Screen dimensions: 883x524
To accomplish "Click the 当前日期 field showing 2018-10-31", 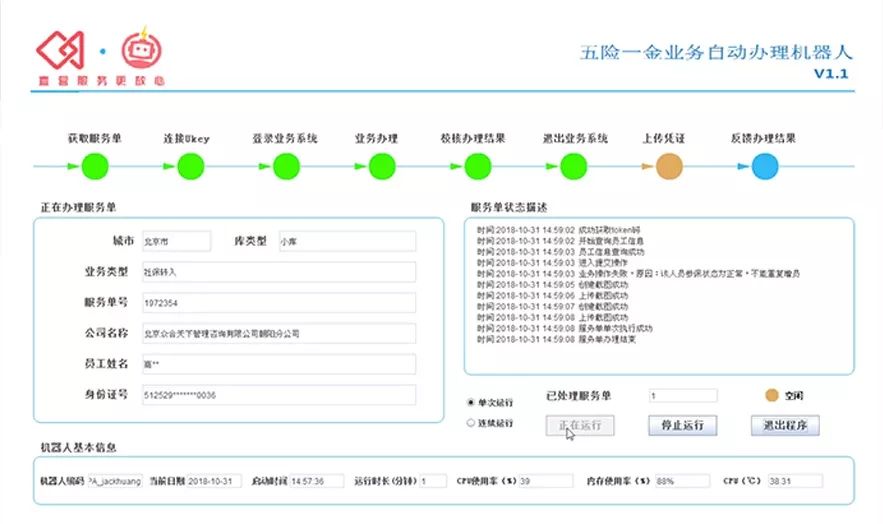I will pos(214,481).
